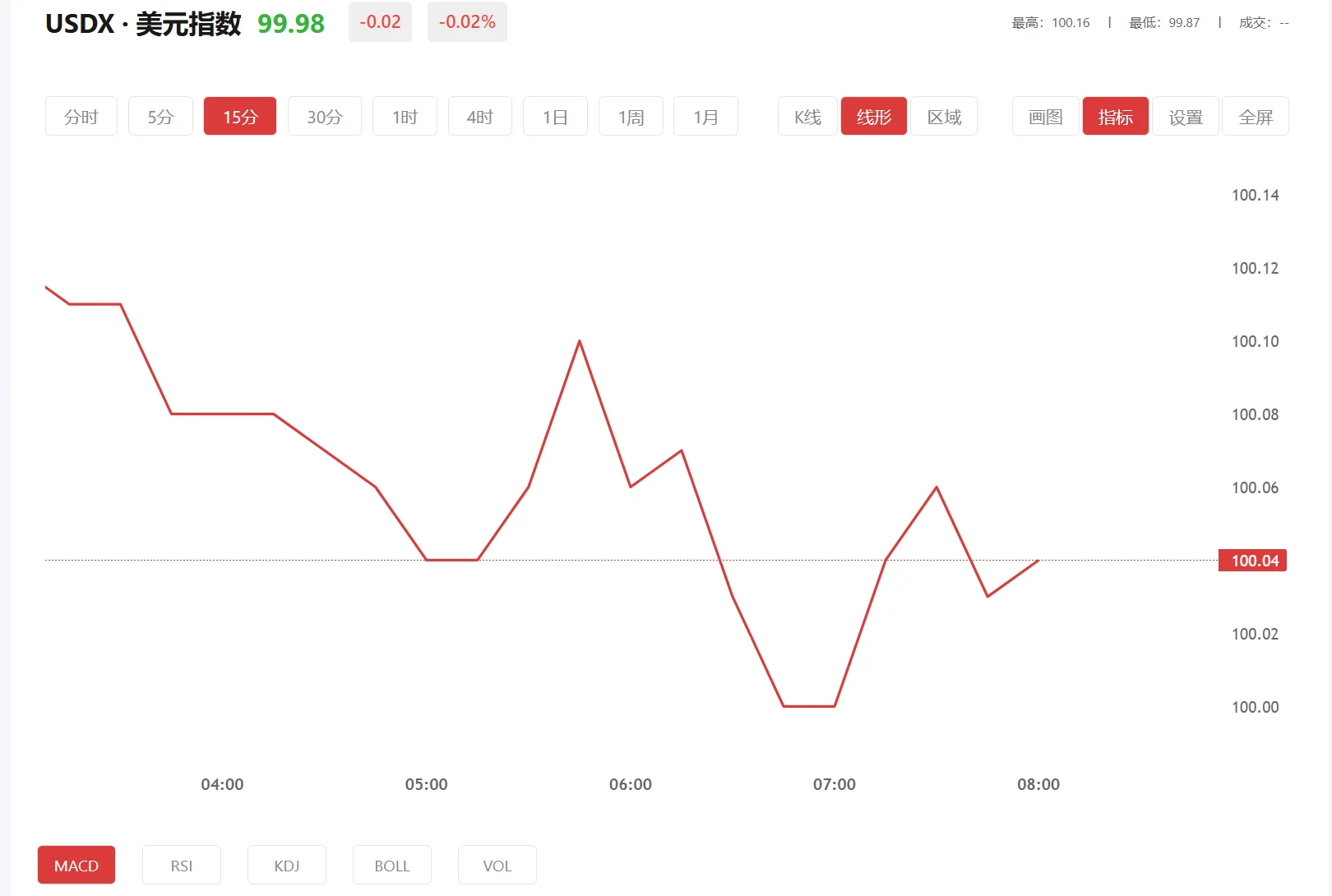
Task: Enable the BOLL bollinger bands indicator
Action: [x=391, y=865]
